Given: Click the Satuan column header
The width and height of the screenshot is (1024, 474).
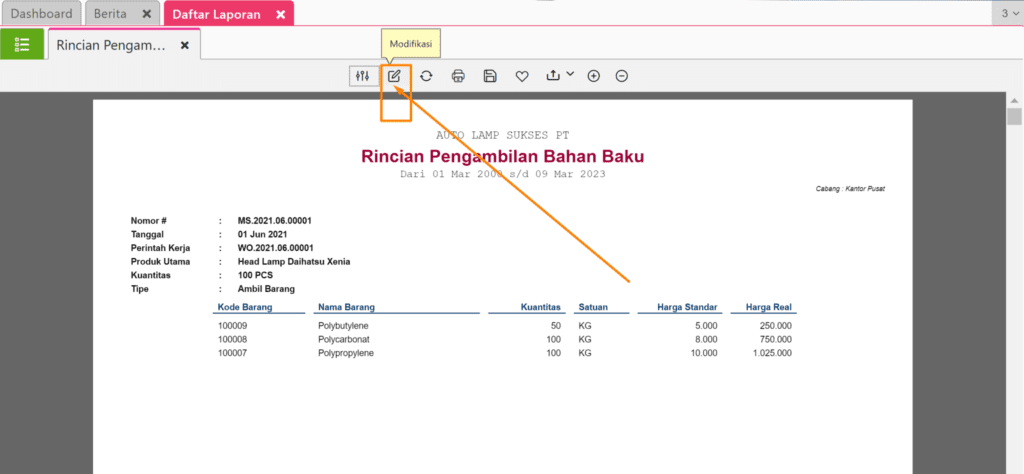Looking at the screenshot, I should pyautogui.click(x=594, y=307).
